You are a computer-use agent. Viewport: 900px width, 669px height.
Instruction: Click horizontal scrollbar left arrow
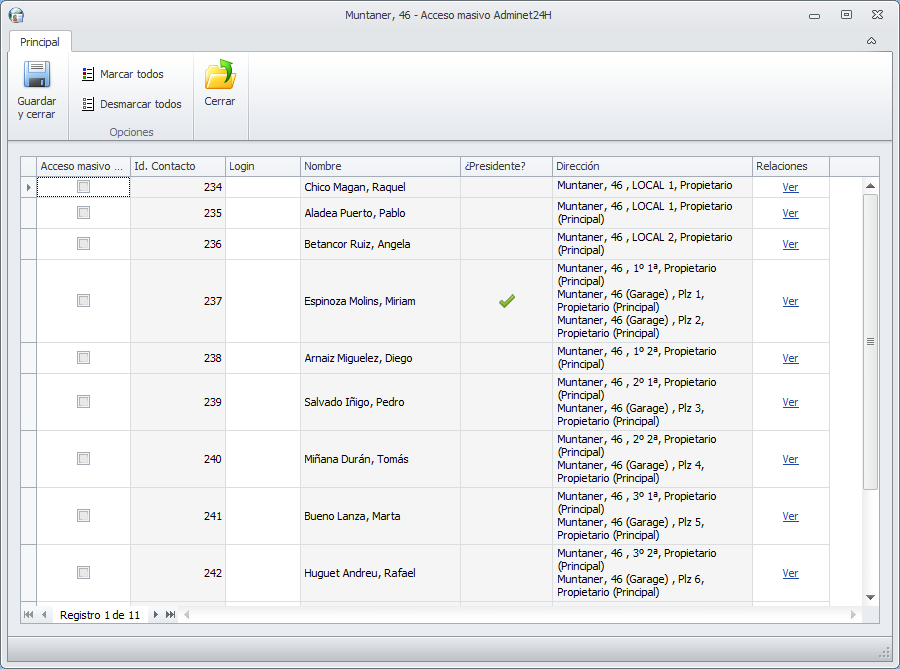coord(187,614)
